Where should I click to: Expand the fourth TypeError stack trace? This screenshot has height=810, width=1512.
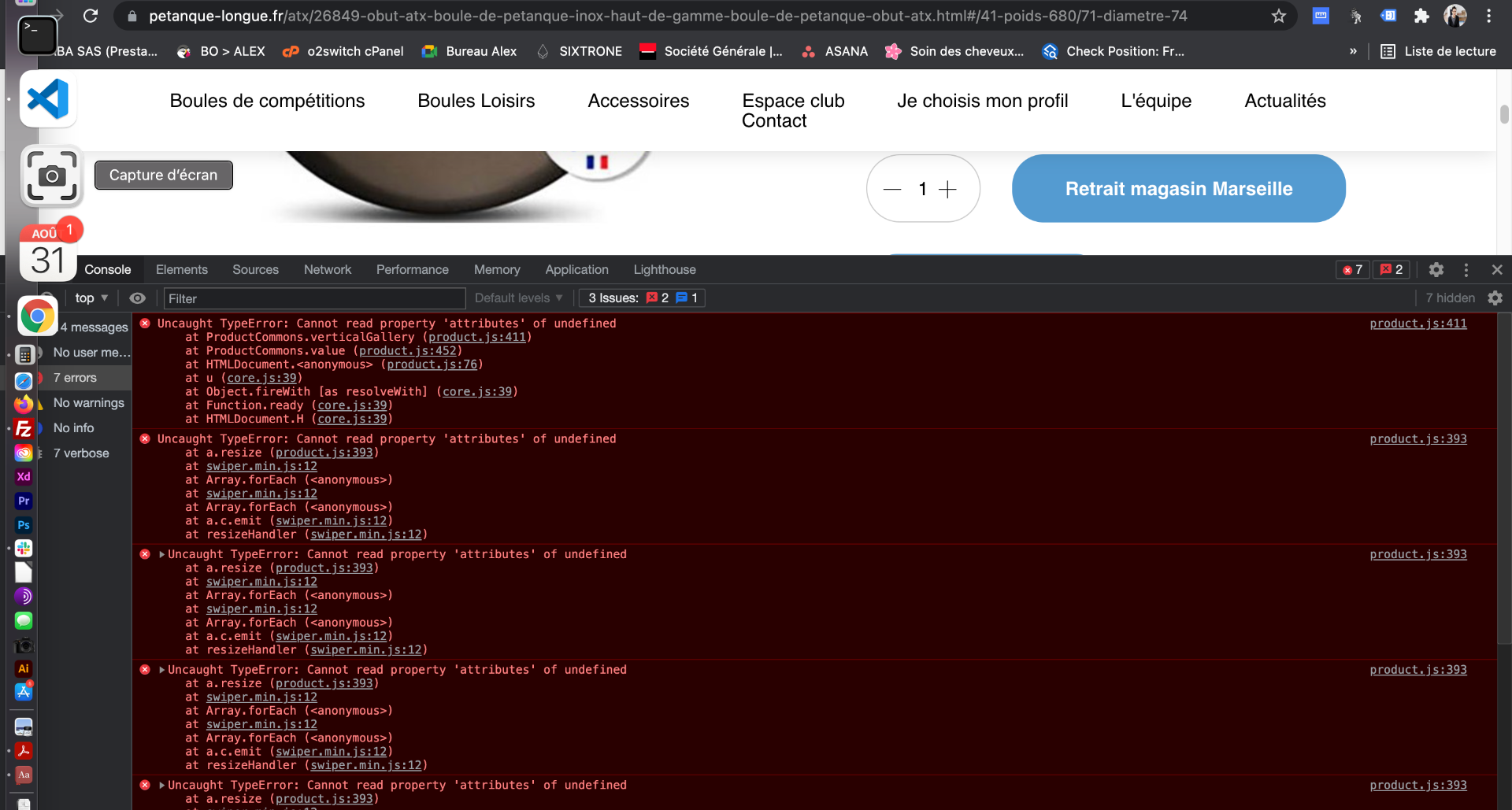tap(161, 670)
